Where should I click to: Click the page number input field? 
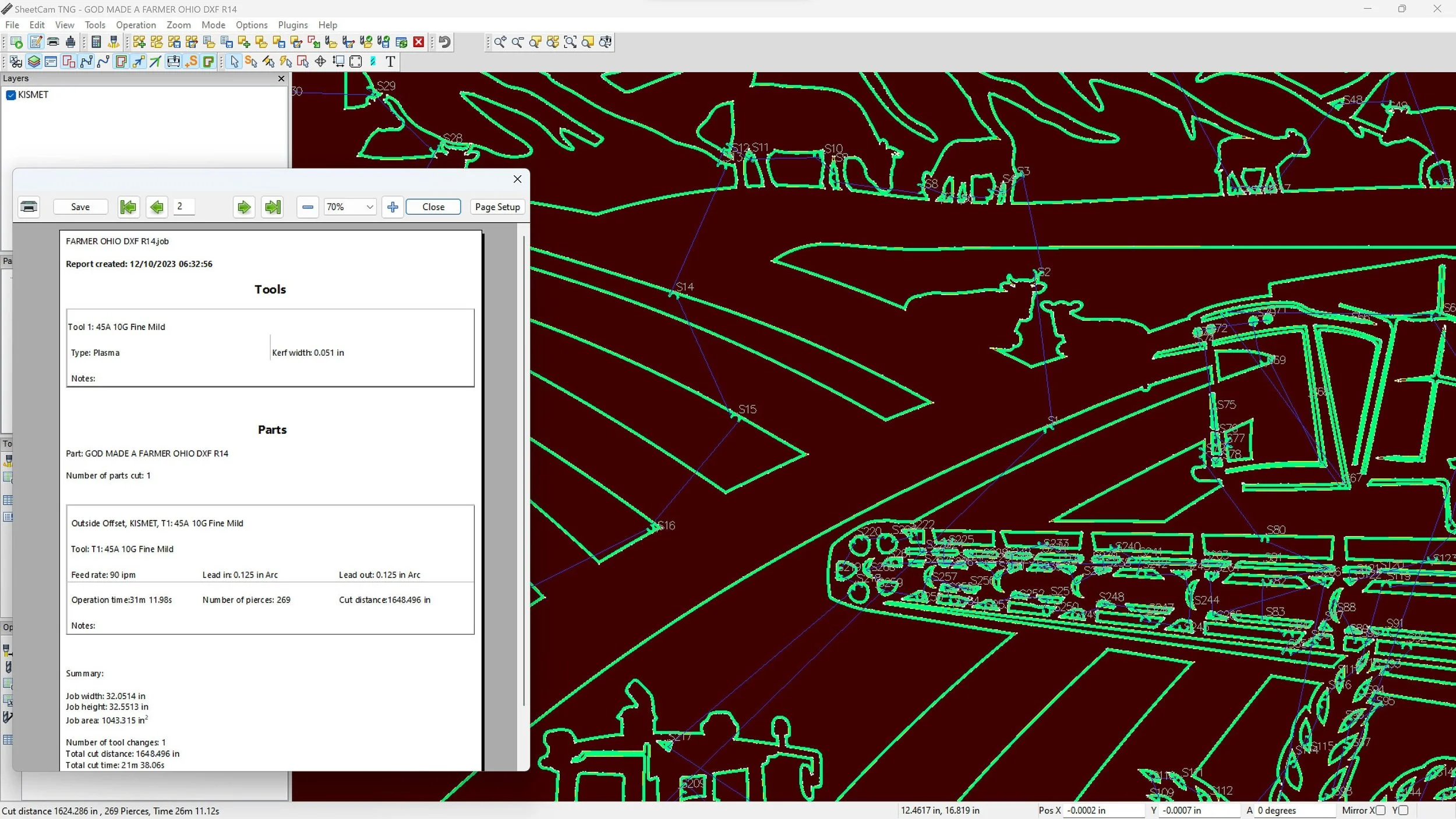(184, 207)
